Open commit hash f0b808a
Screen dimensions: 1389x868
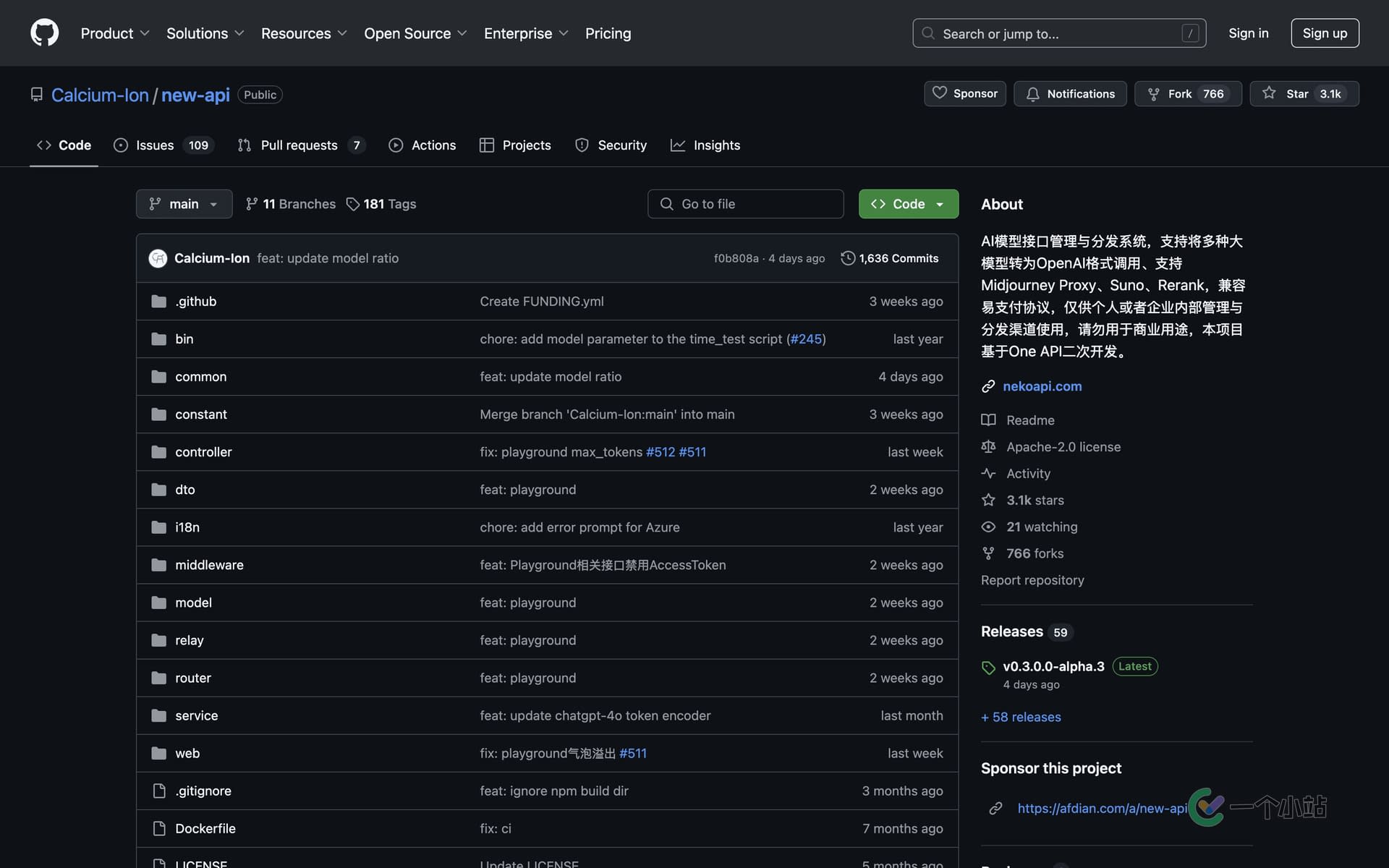(x=736, y=258)
